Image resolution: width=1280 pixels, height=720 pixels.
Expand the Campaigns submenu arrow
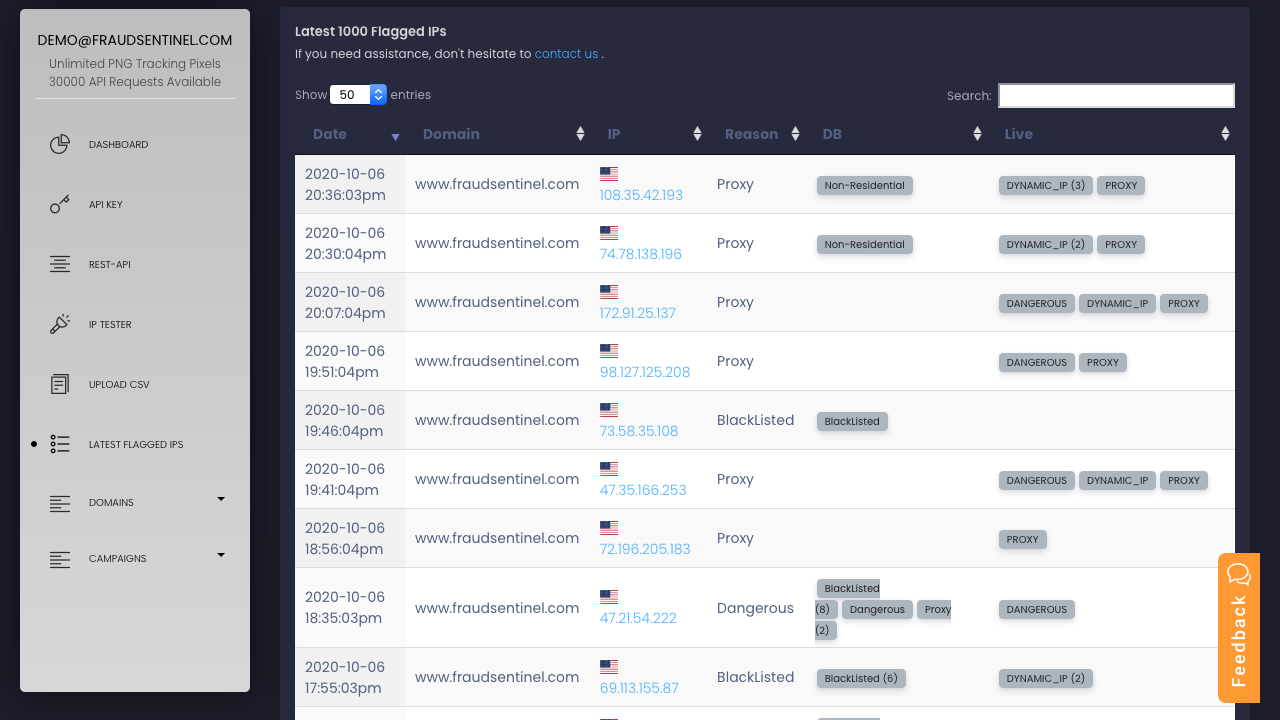pos(221,555)
